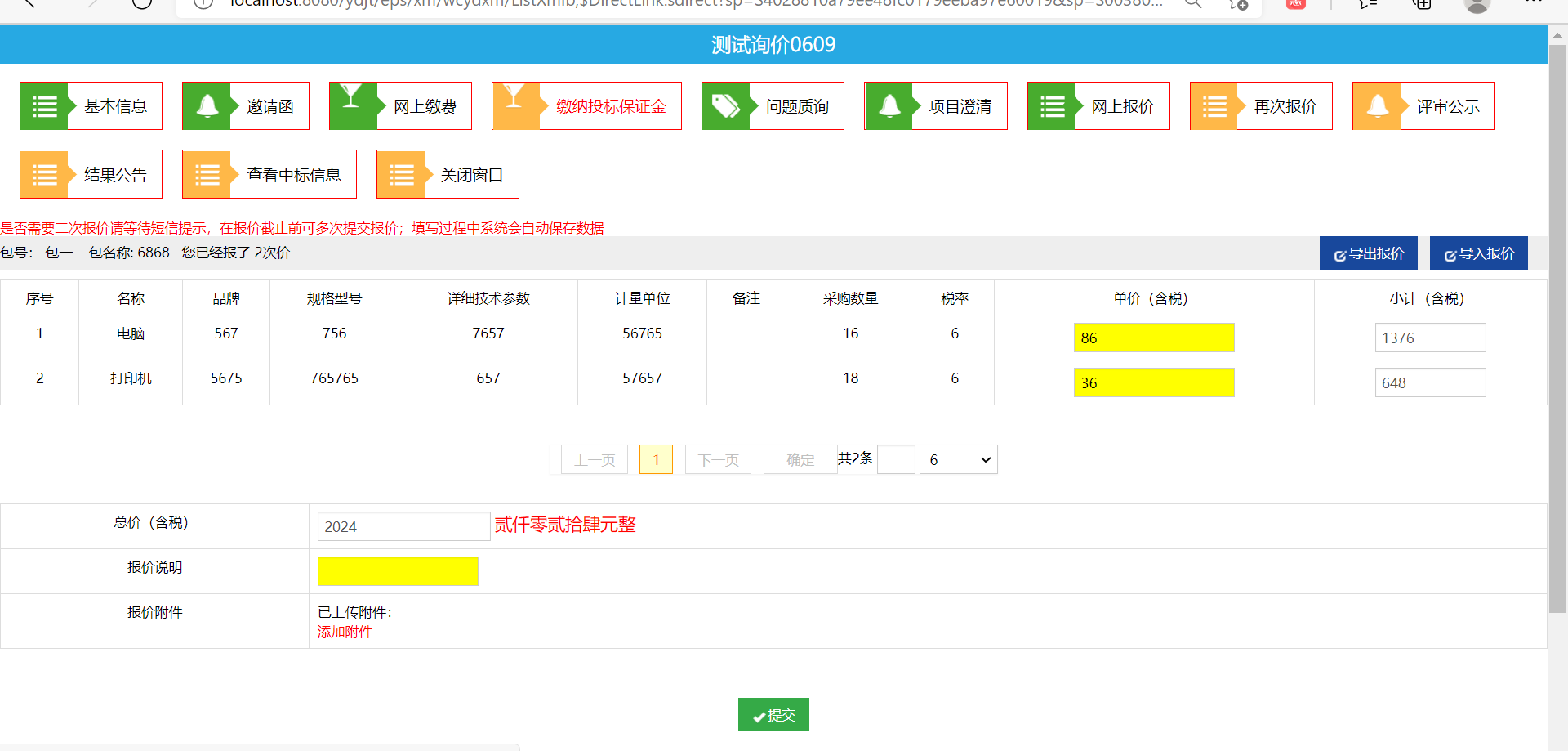
Task: Submit the quote with 提交 button
Action: 773,715
